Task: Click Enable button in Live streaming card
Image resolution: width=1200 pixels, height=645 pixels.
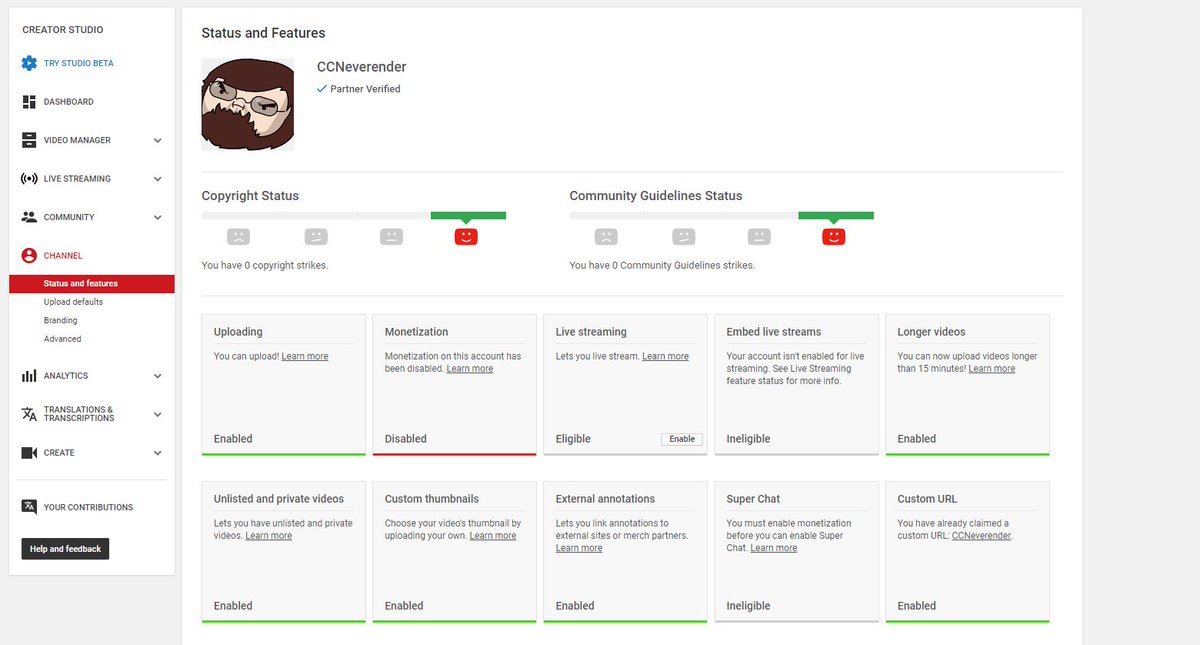Action: click(682, 439)
